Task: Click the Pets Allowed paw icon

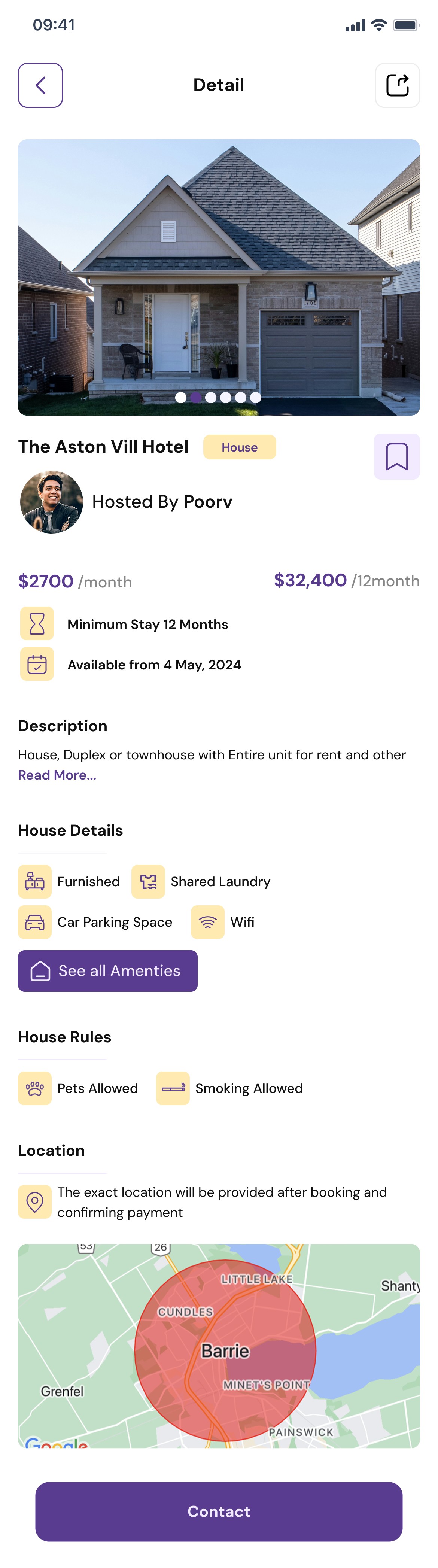Action: (x=35, y=1088)
